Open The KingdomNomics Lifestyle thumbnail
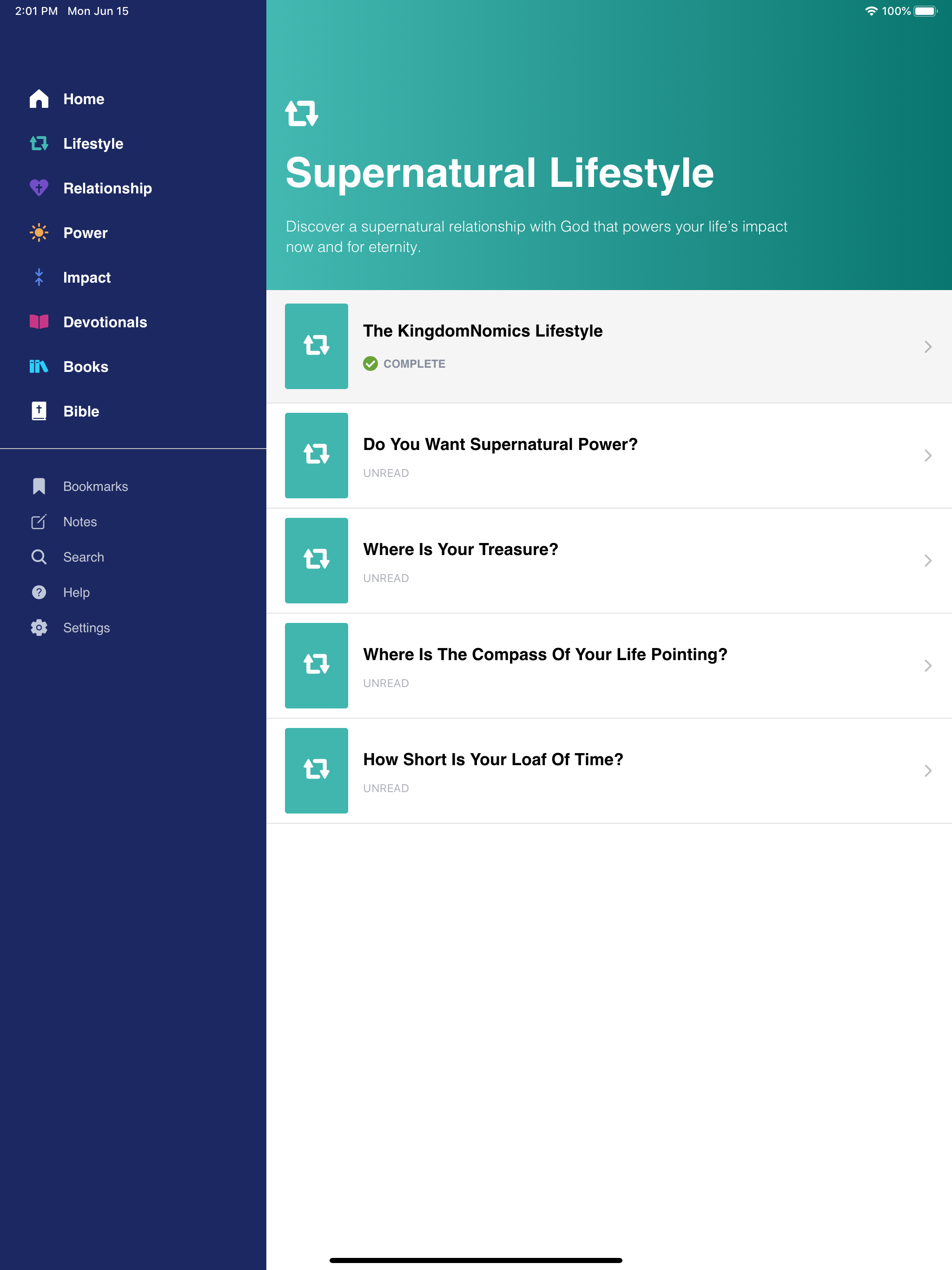 pyautogui.click(x=317, y=346)
